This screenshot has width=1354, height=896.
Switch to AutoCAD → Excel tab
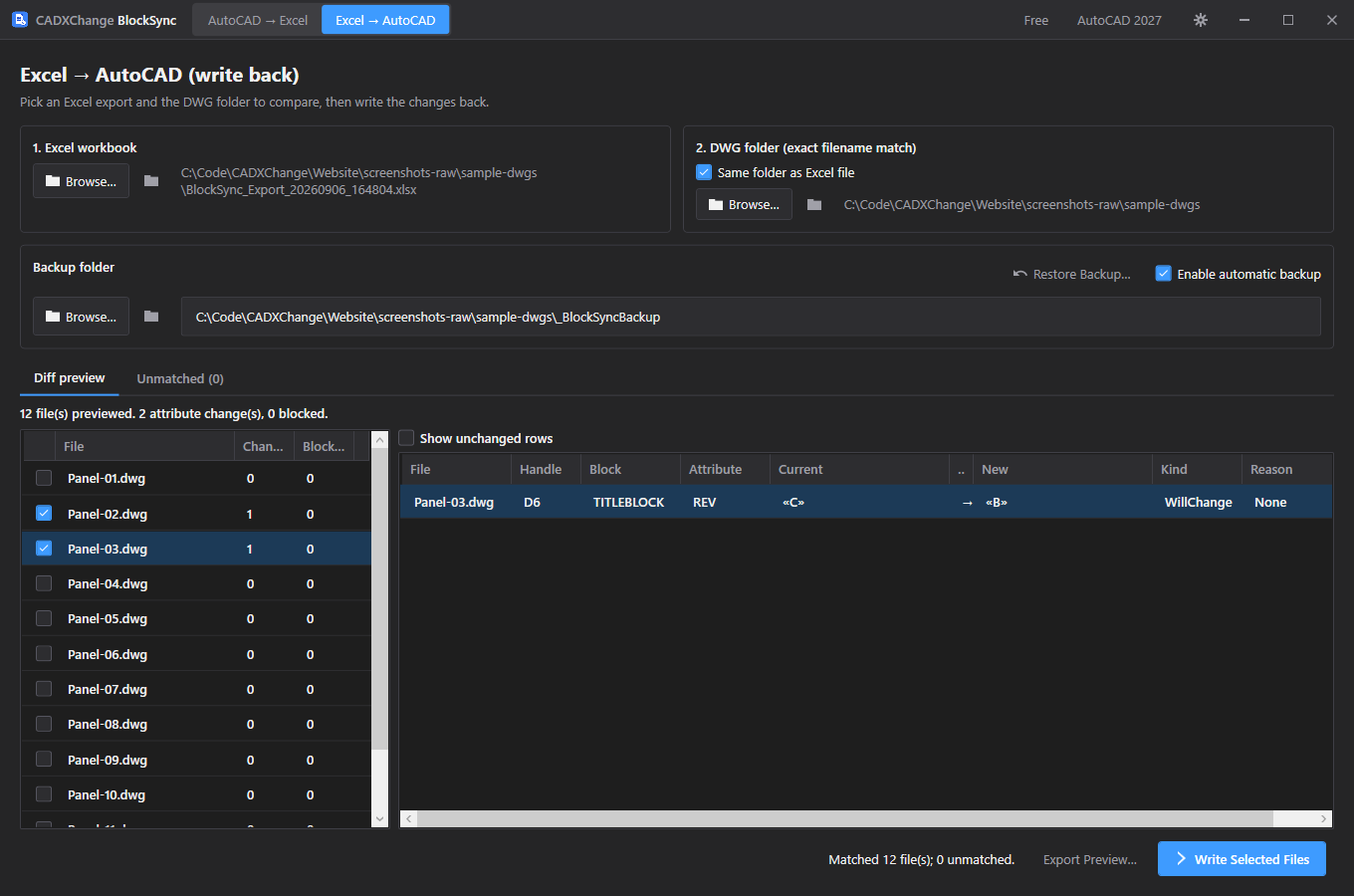click(x=258, y=20)
